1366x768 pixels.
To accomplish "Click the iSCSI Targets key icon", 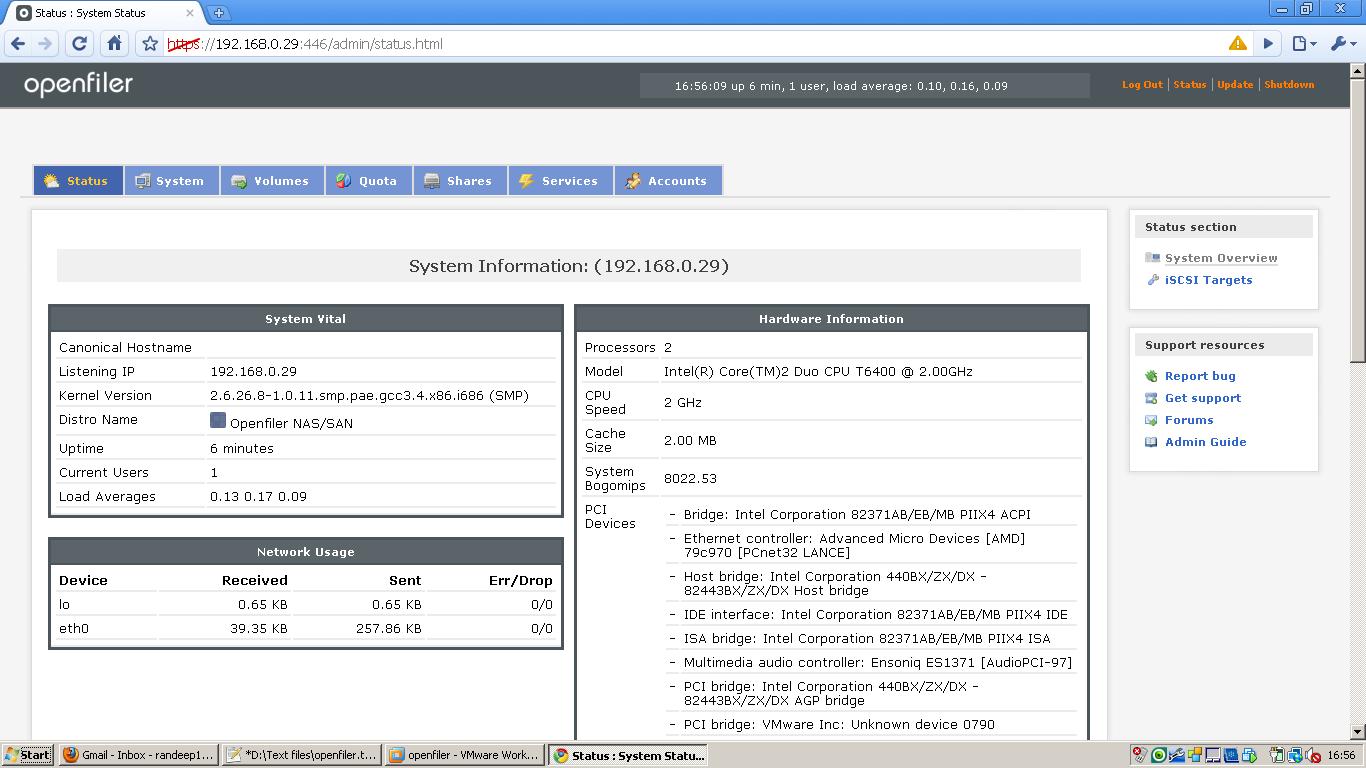I will [1154, 280].
